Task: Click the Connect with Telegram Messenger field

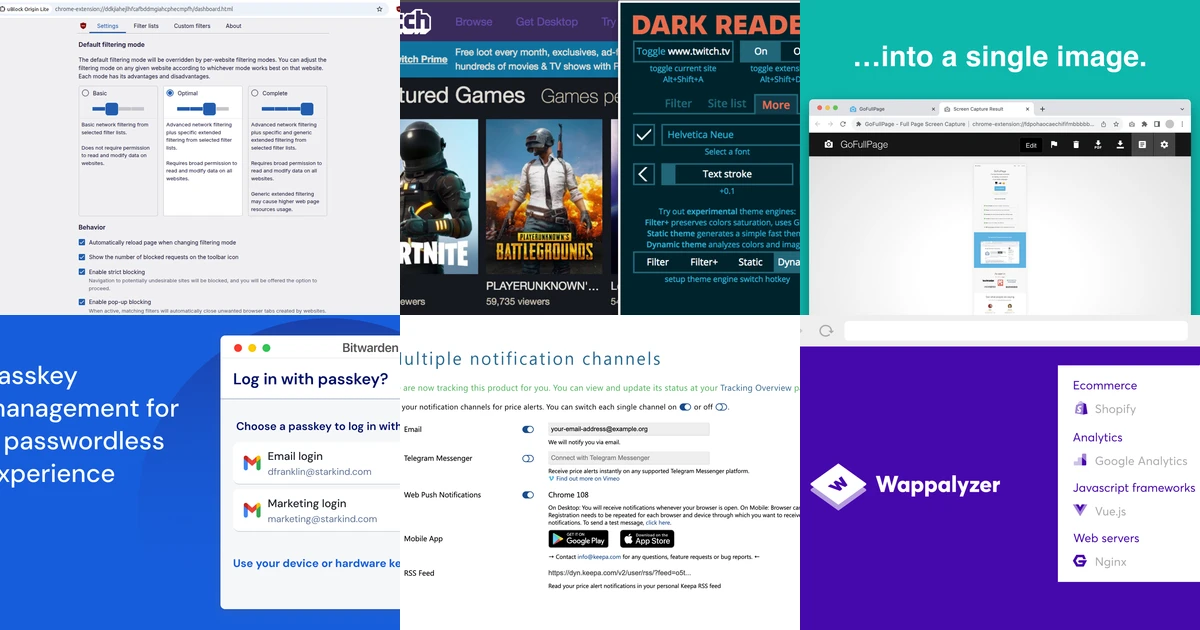Action: pyautogui.click(x=629, y=458)
